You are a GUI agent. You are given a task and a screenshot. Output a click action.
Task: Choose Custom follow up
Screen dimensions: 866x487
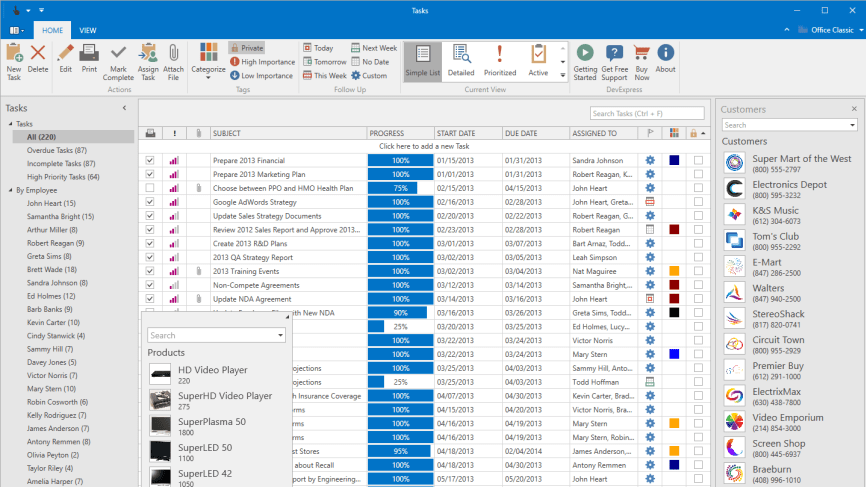coord(369,76)
